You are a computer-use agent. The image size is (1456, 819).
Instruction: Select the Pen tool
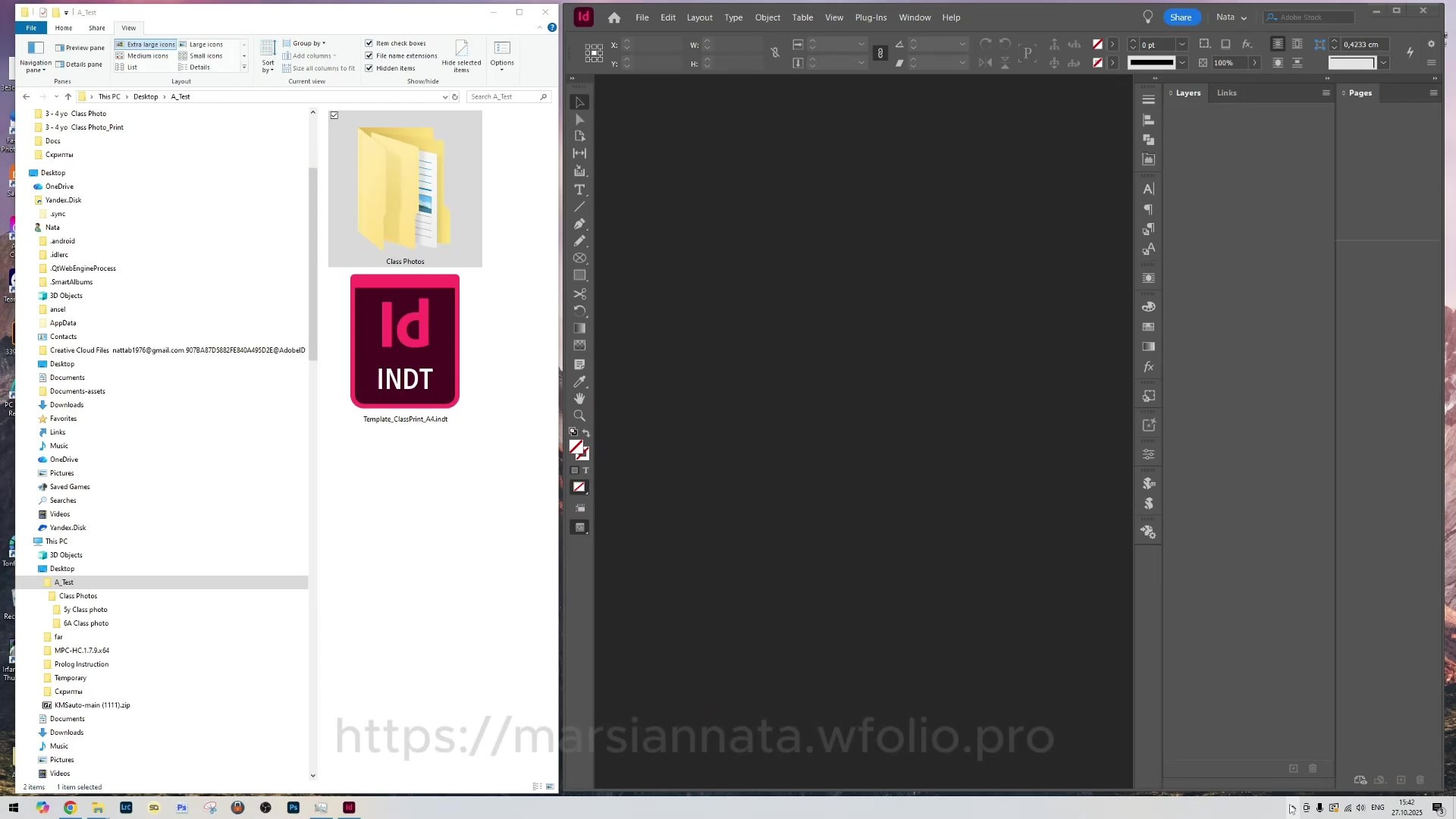point(579,224)
